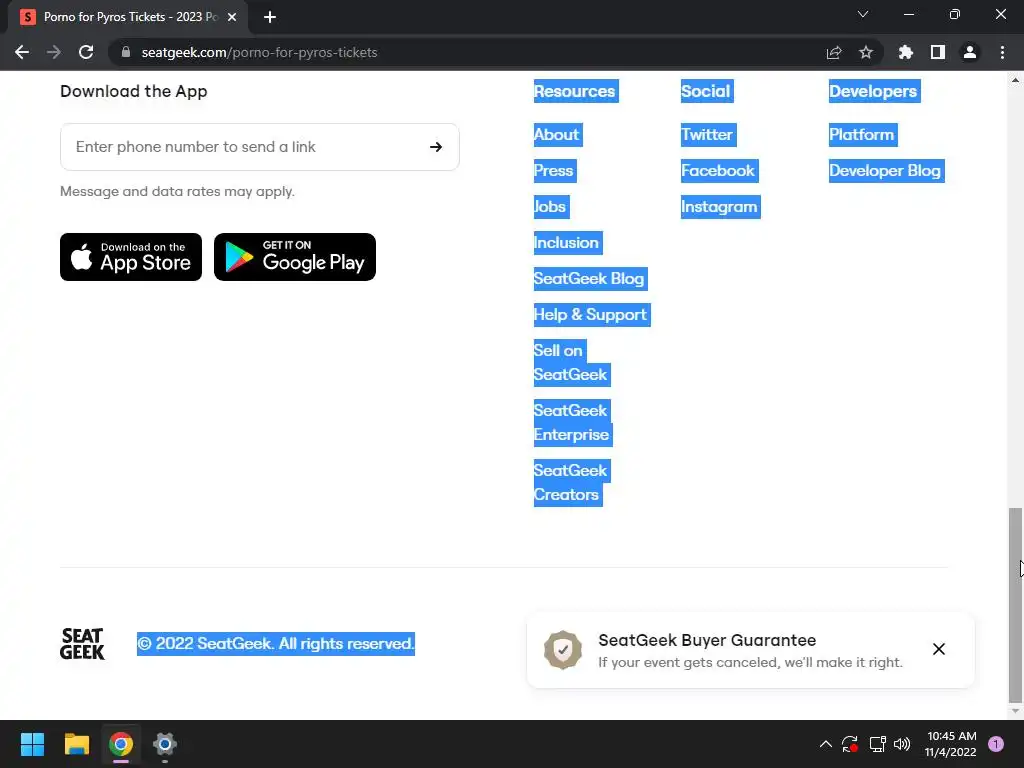Show hidden system tray icons
This screenshot has width=1024, height=768.
pyautogui.click(x=825, y=744)
